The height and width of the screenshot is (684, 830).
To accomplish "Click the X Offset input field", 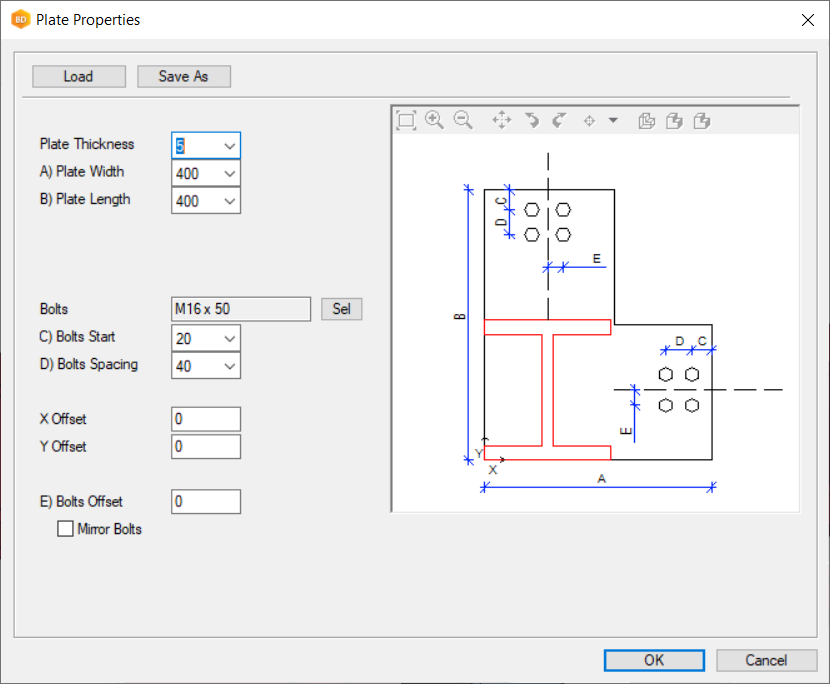I will click(206, 419).
